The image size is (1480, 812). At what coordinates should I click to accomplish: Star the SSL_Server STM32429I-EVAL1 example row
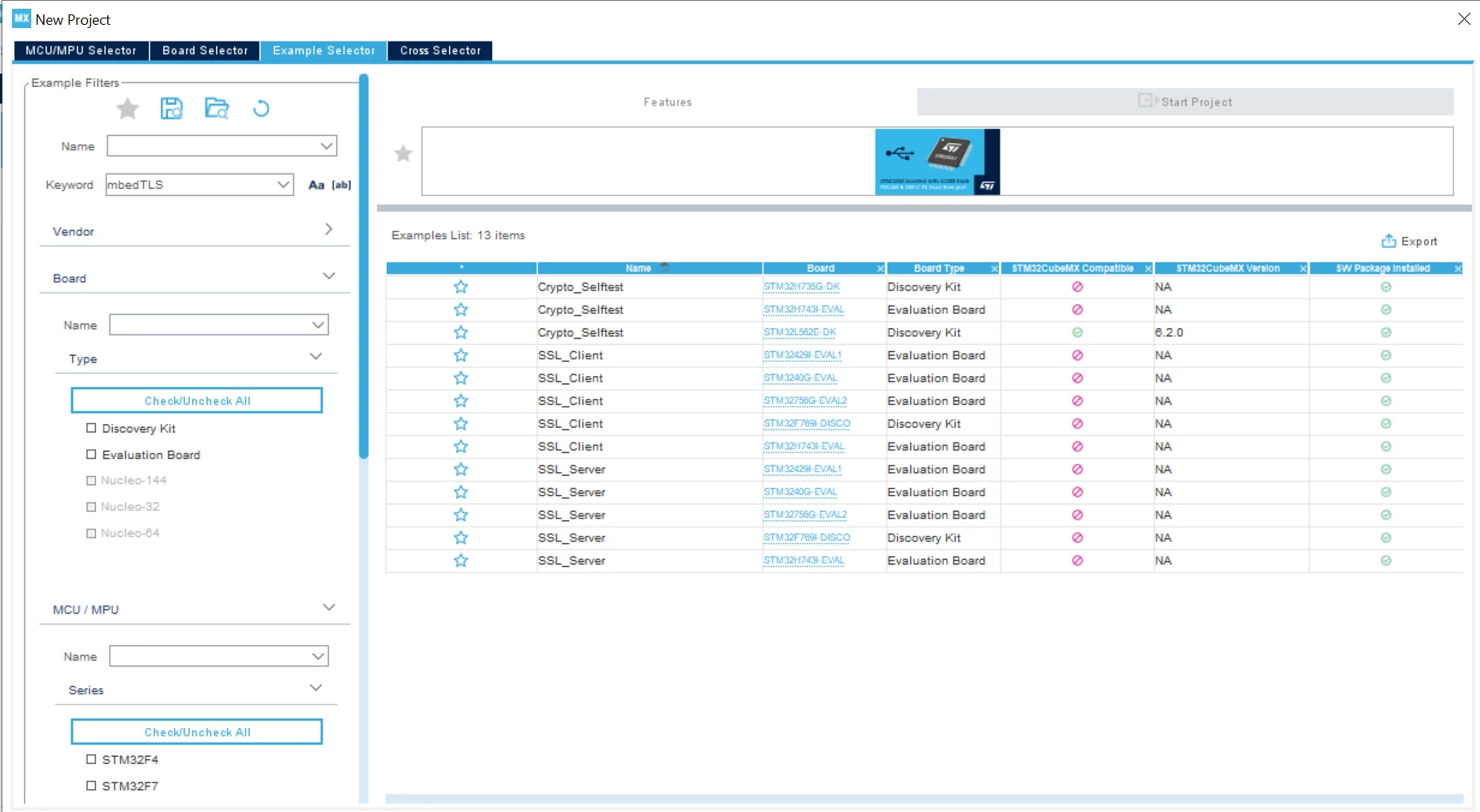tap(461, 470)
